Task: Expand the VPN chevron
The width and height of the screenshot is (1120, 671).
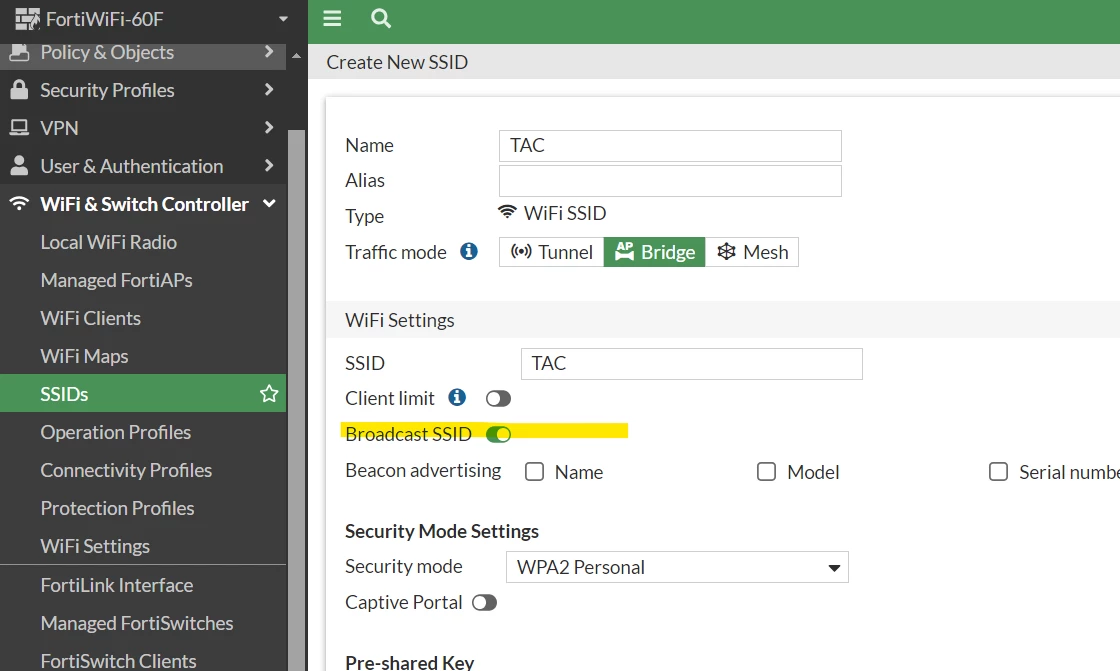Action: (269, 127)
